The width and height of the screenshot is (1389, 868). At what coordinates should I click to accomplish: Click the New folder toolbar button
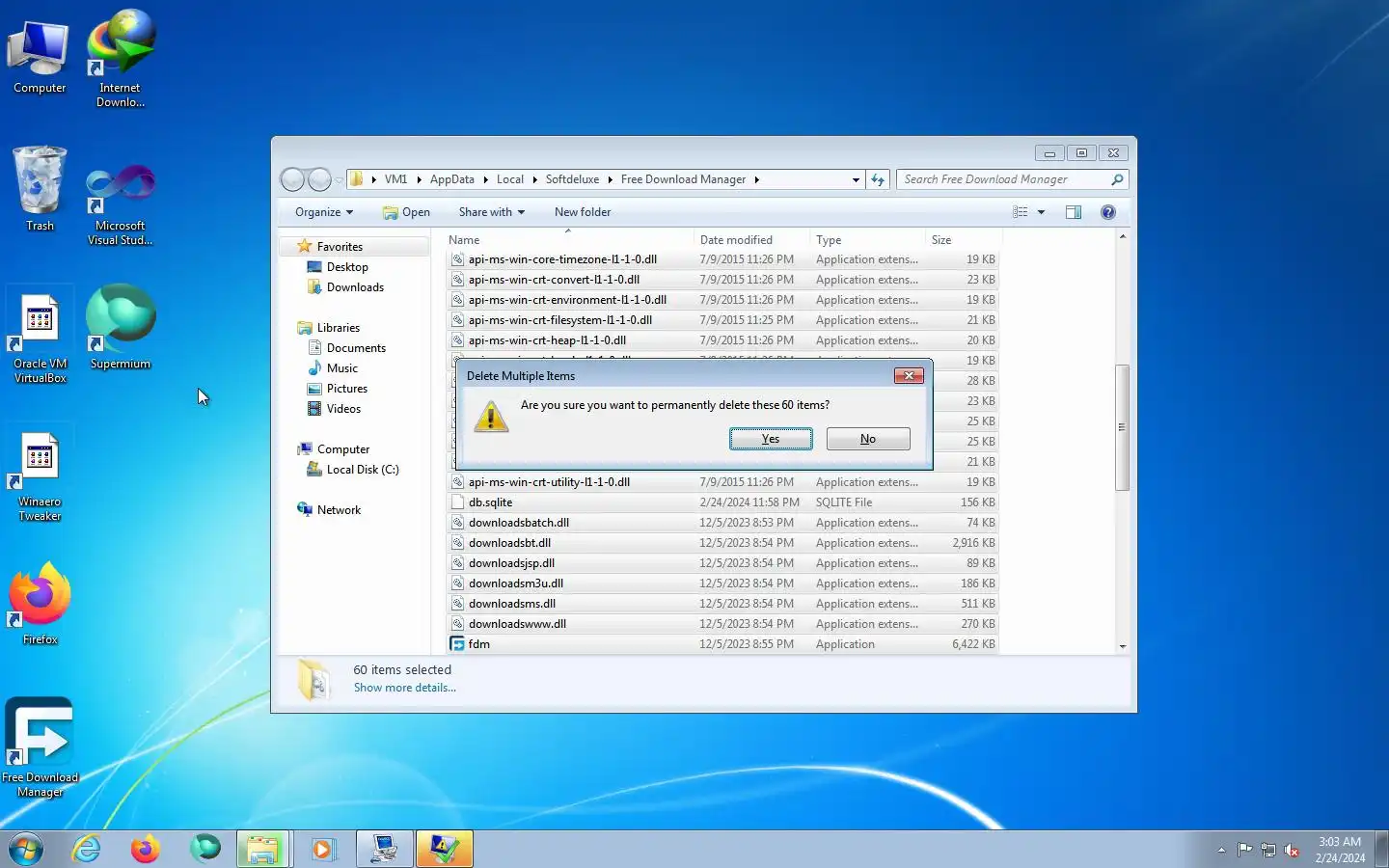tap(583, 212)
